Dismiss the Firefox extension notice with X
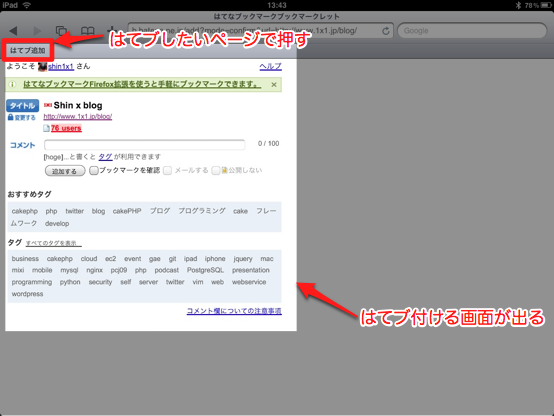This screenshot has width=554, height=416. (x=274, y=85)
